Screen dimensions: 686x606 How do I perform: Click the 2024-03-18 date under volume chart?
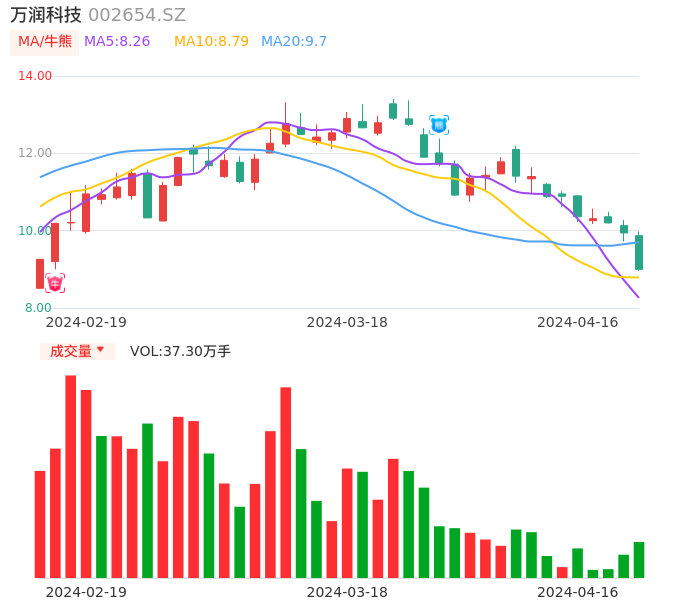(x=347, y=592)
